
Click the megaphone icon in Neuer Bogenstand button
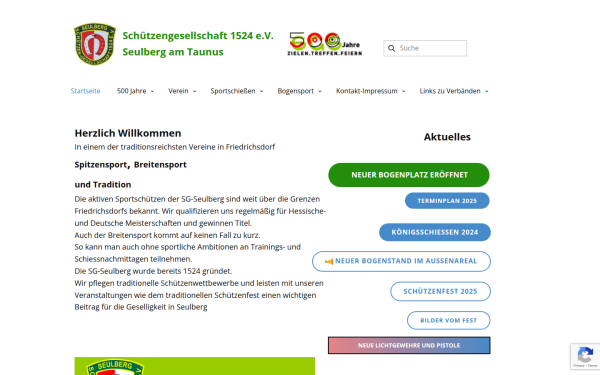tap(329, 261)
